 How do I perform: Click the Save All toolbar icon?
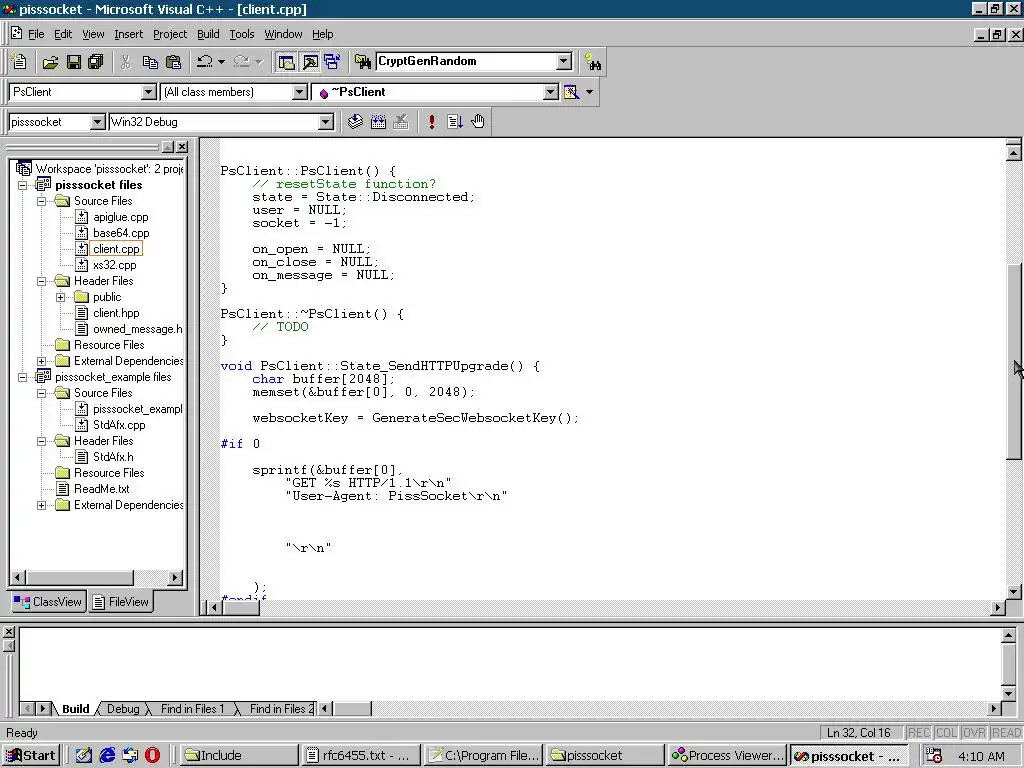[x=96, y=62]
